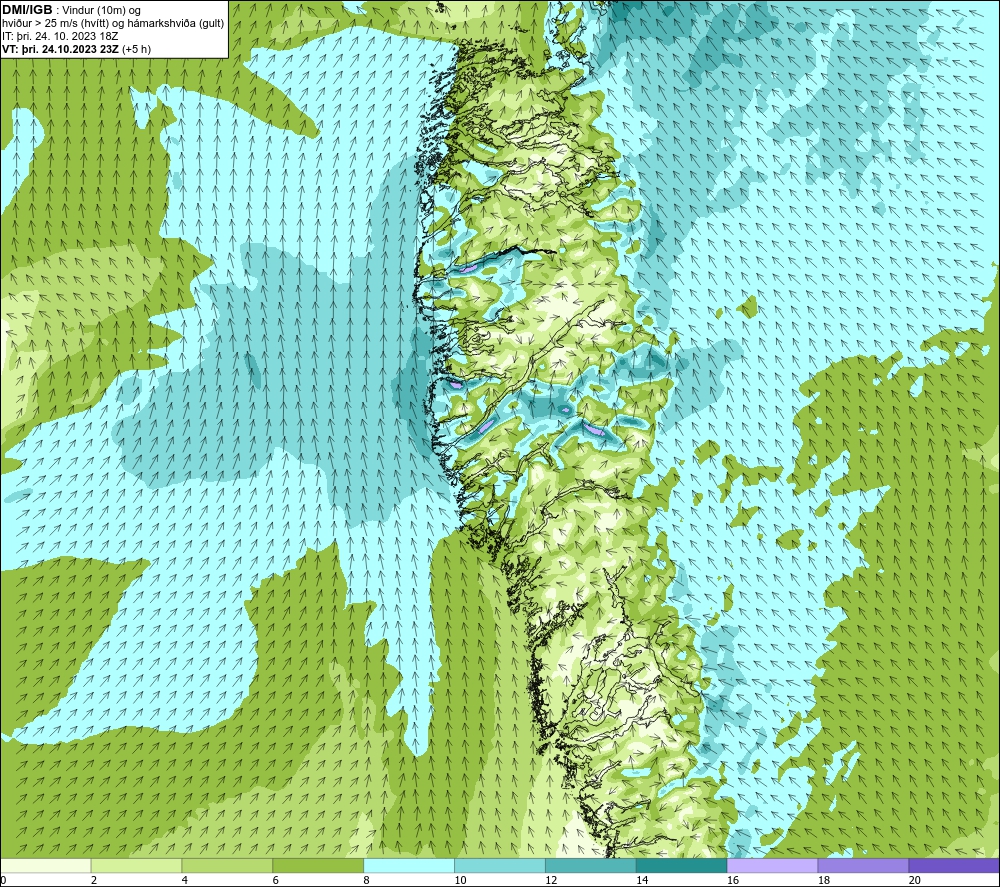Click the legend scale number 14

tap(642, 880)
